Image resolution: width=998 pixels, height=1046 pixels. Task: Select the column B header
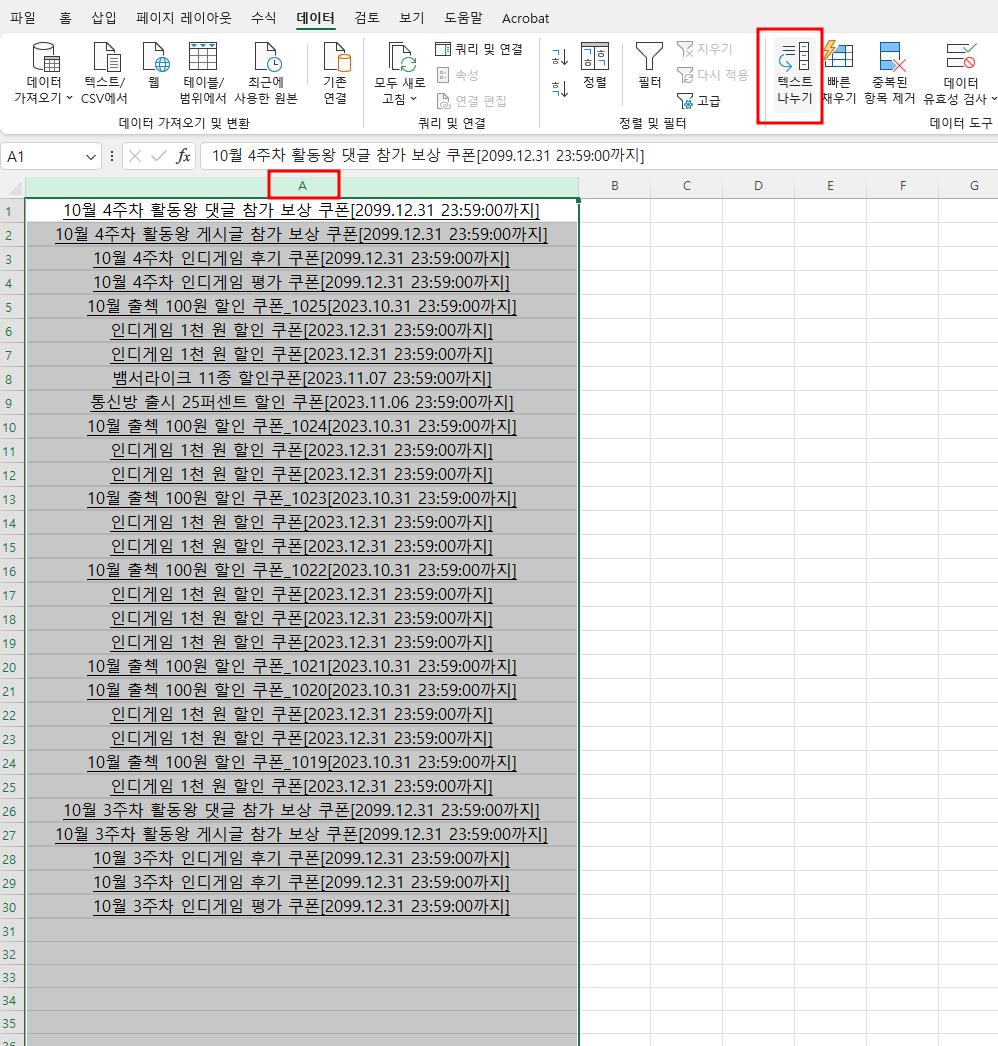615,186
